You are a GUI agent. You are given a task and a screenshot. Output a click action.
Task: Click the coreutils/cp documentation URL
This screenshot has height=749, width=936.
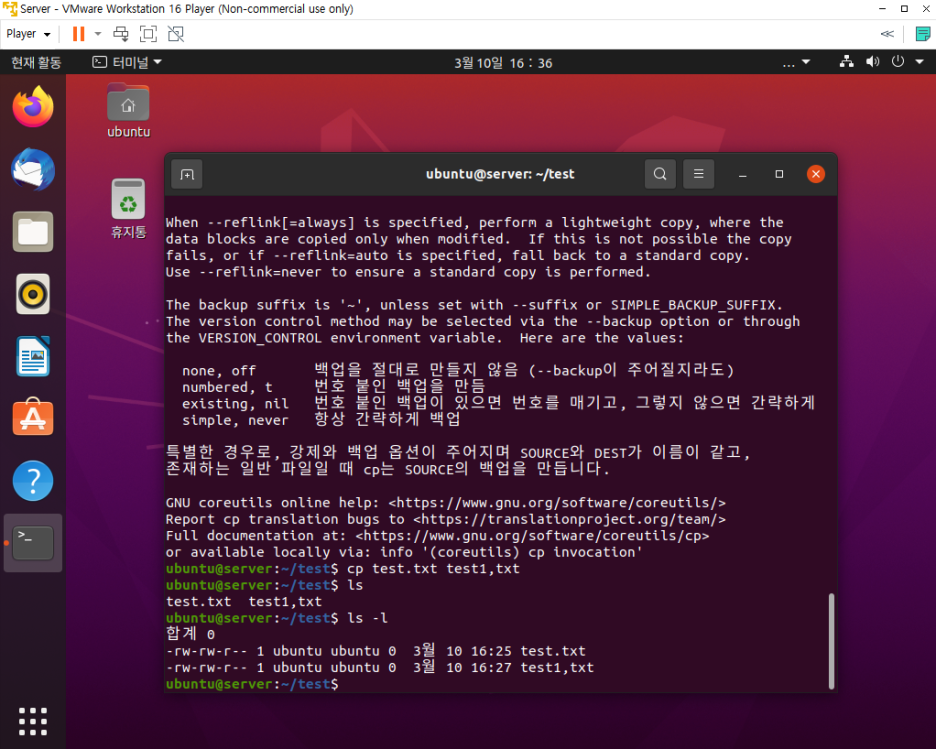[x=532, y=535]
